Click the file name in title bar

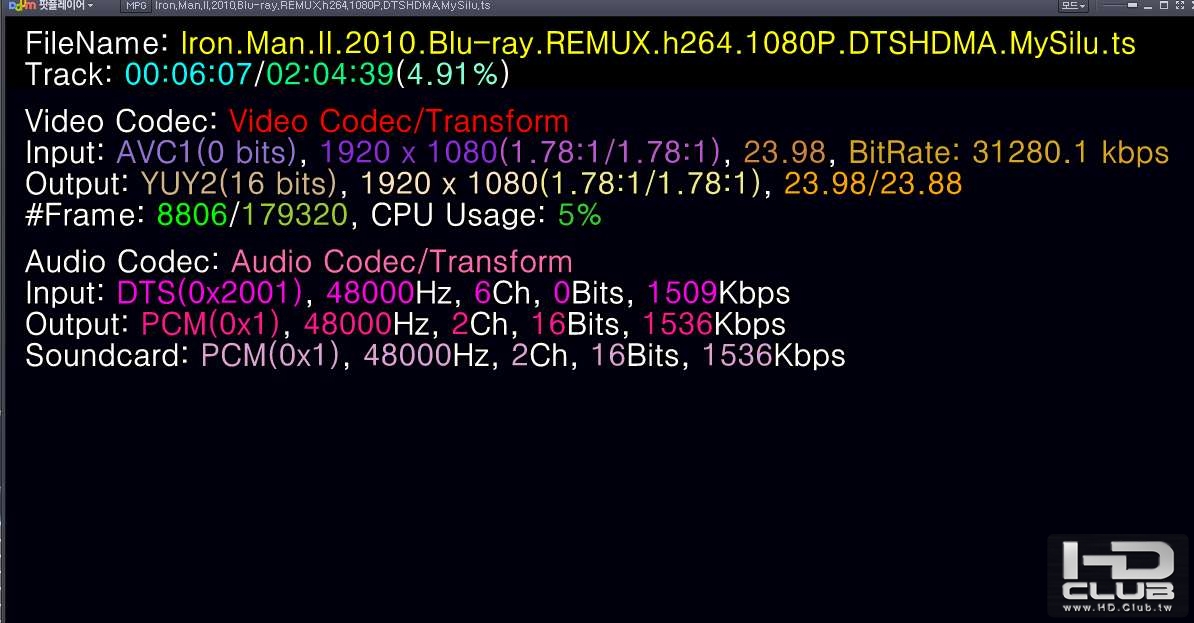[x=323, y=5]
